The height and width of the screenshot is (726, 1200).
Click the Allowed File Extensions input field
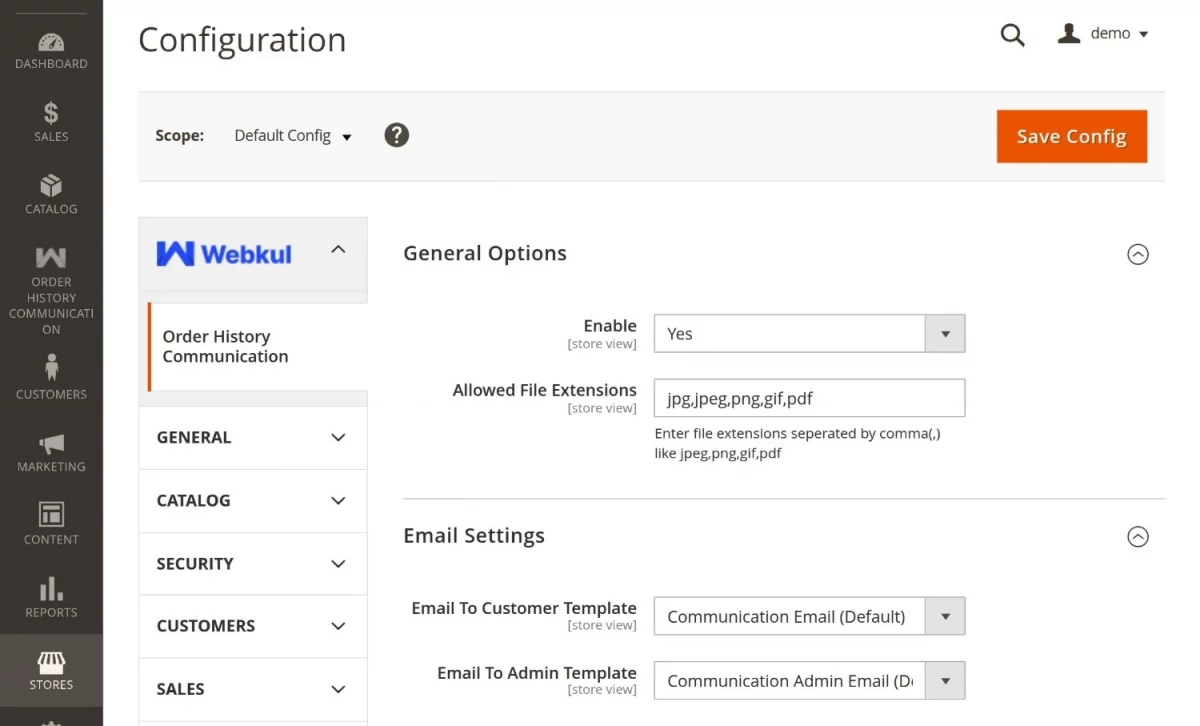point(808,397)
